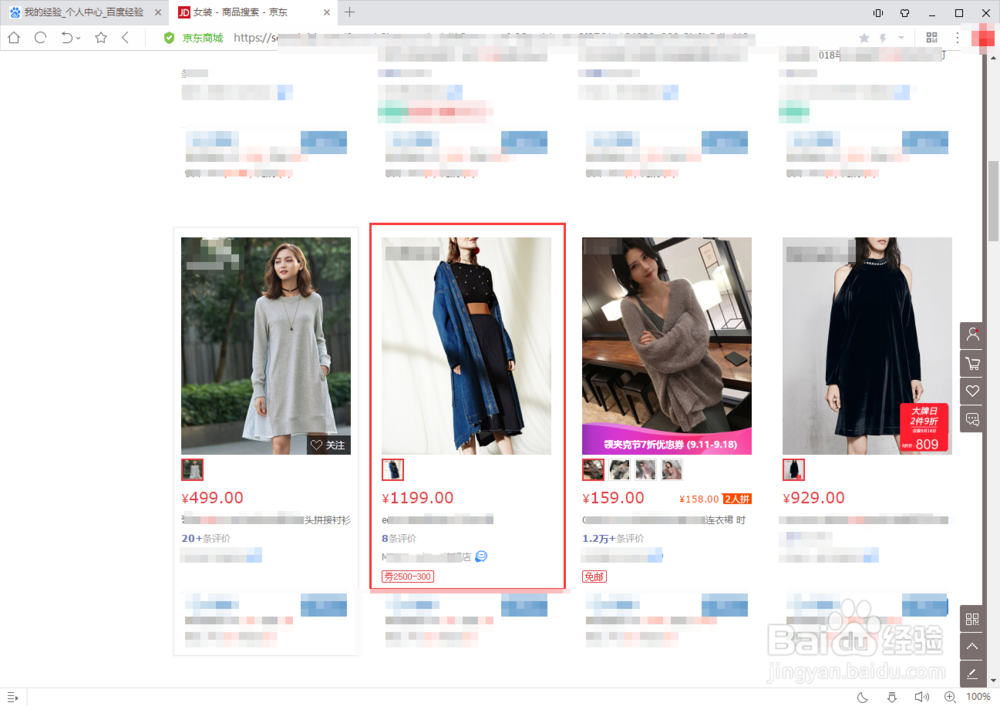The image size is (1000, 706).
Task: Open the favorites heart sidebar icon
Action: tap(972, 391)
